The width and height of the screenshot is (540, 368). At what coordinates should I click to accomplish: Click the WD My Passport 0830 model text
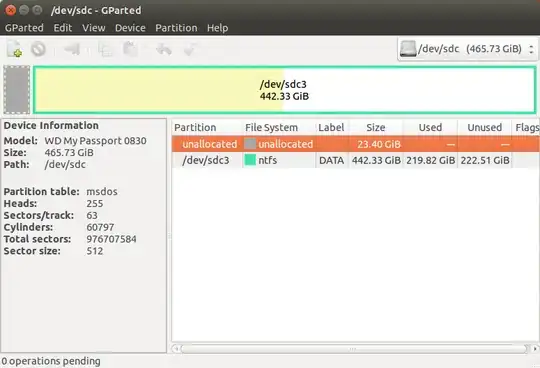95,141
